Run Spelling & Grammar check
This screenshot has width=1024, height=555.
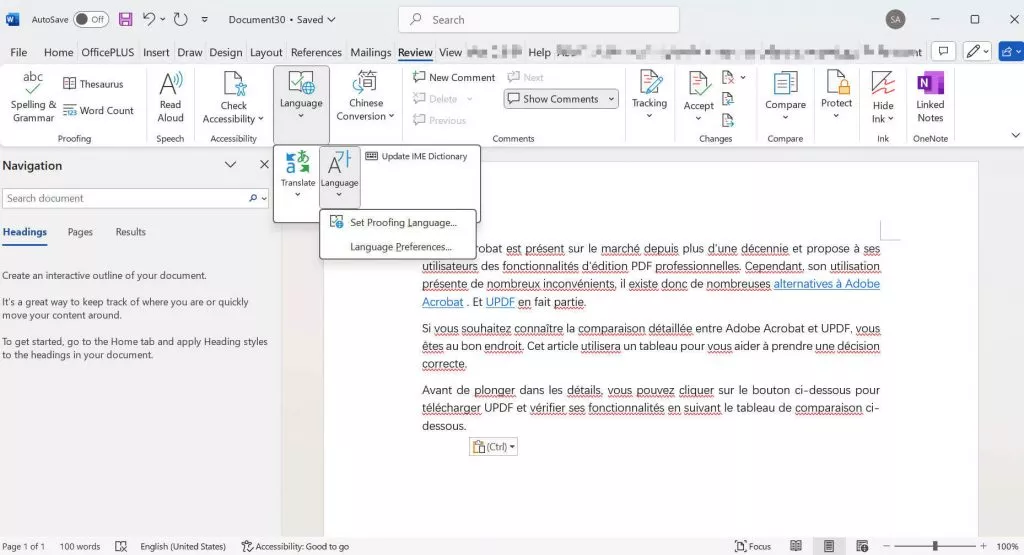33,97
